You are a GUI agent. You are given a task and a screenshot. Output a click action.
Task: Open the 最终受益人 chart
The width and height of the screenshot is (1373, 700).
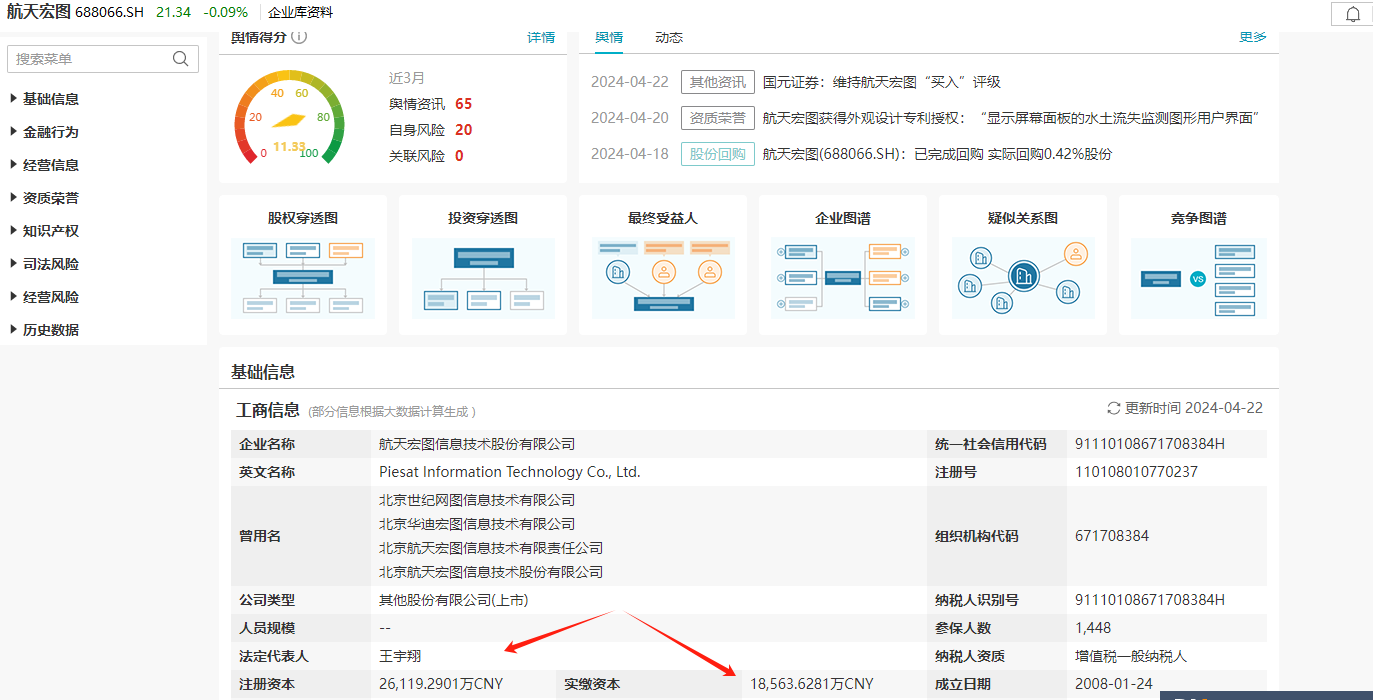662,265
